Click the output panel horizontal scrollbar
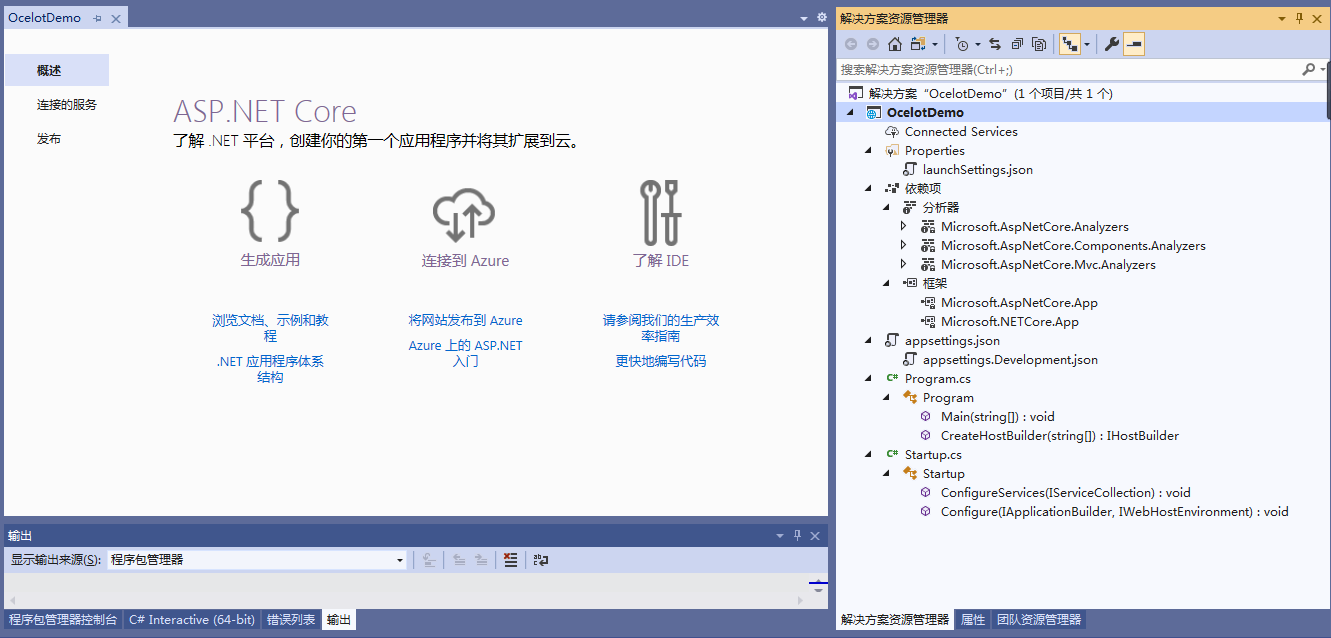The height and width of the screenshot is (638, 1331). click(406, 599)
